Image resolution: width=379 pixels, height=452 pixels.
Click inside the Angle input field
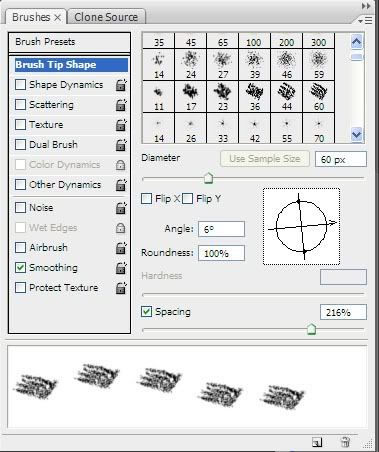point(221,229)
